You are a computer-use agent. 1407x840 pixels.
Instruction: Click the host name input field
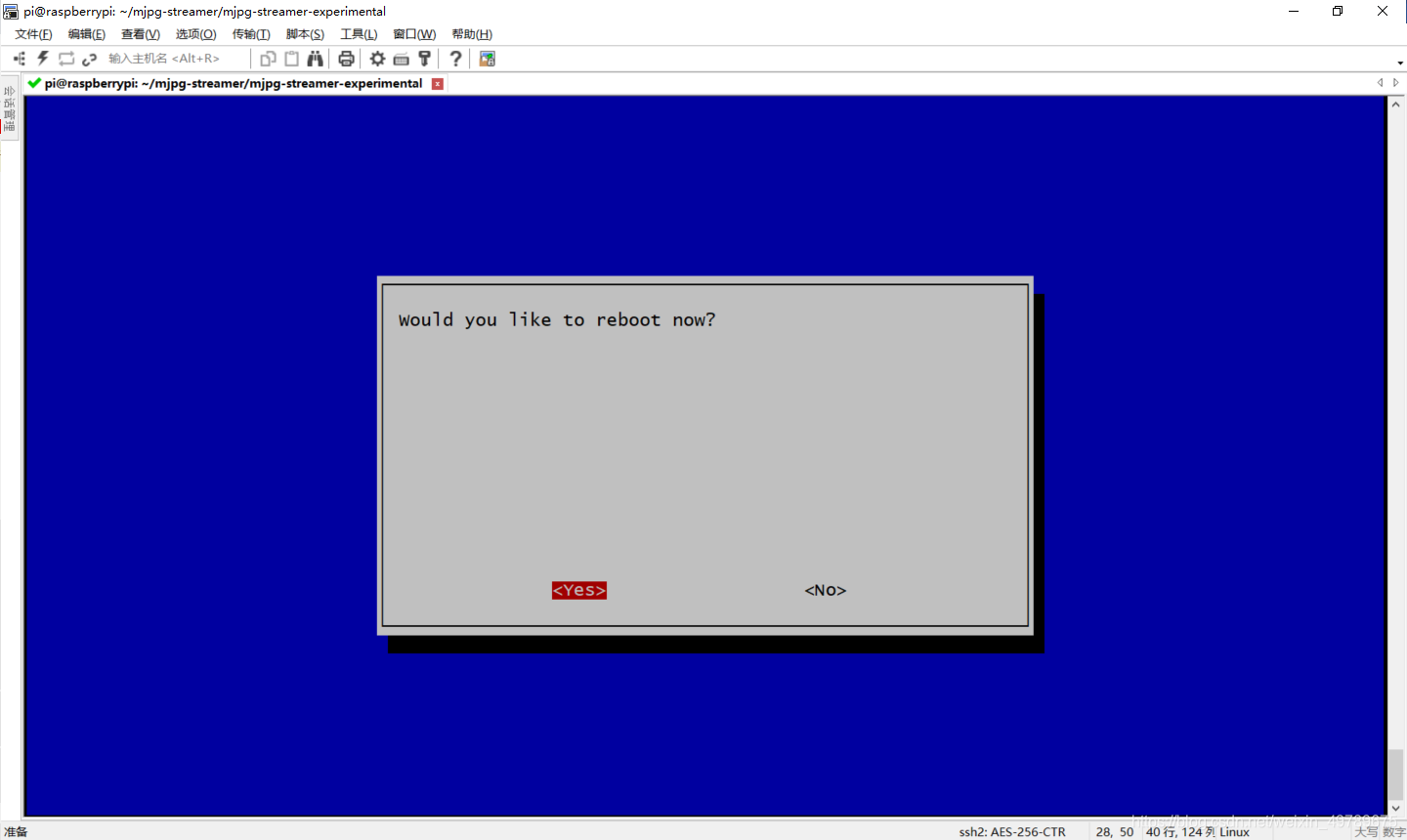[x=174, y=59]
